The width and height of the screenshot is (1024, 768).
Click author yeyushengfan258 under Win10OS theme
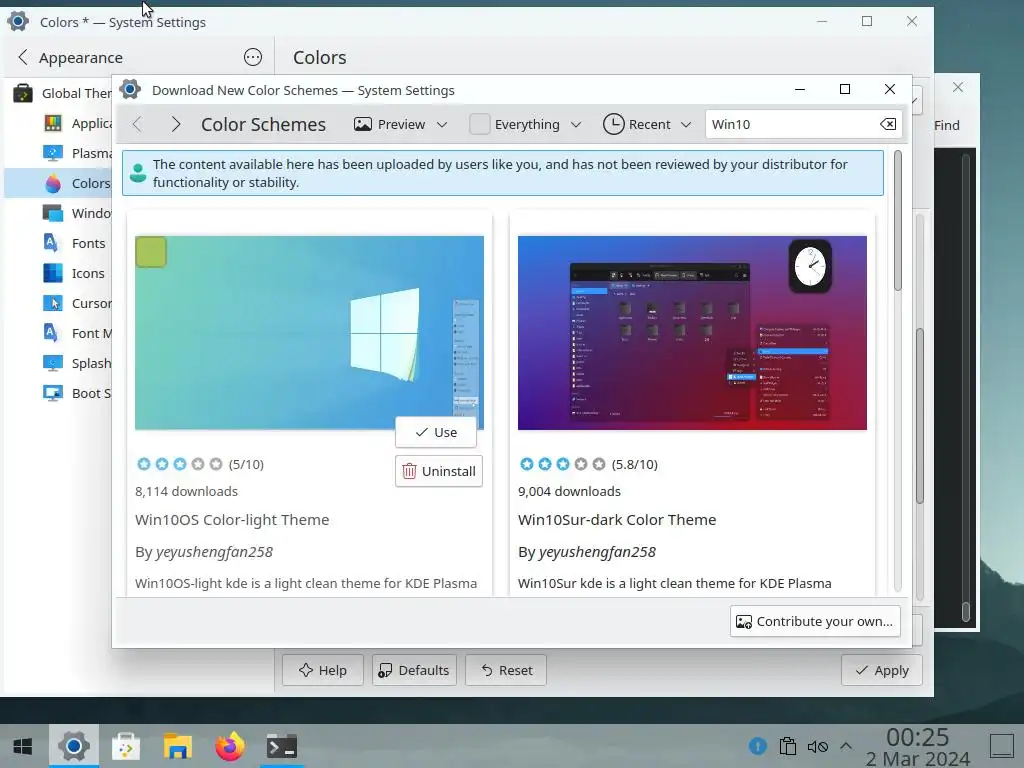coord(214,552)
